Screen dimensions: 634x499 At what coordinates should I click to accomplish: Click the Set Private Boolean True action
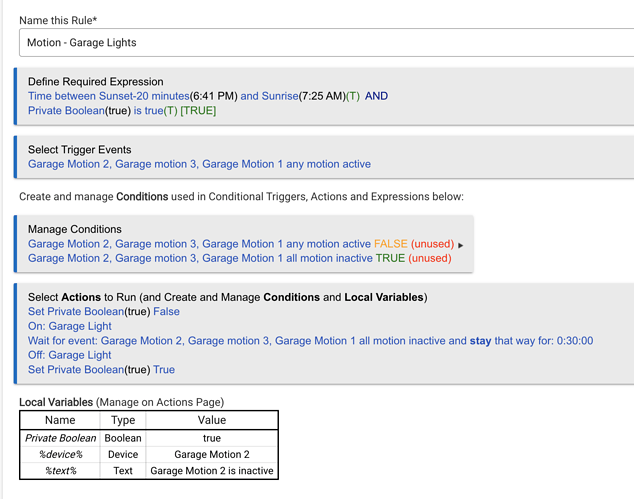click(x=101, y=369)
